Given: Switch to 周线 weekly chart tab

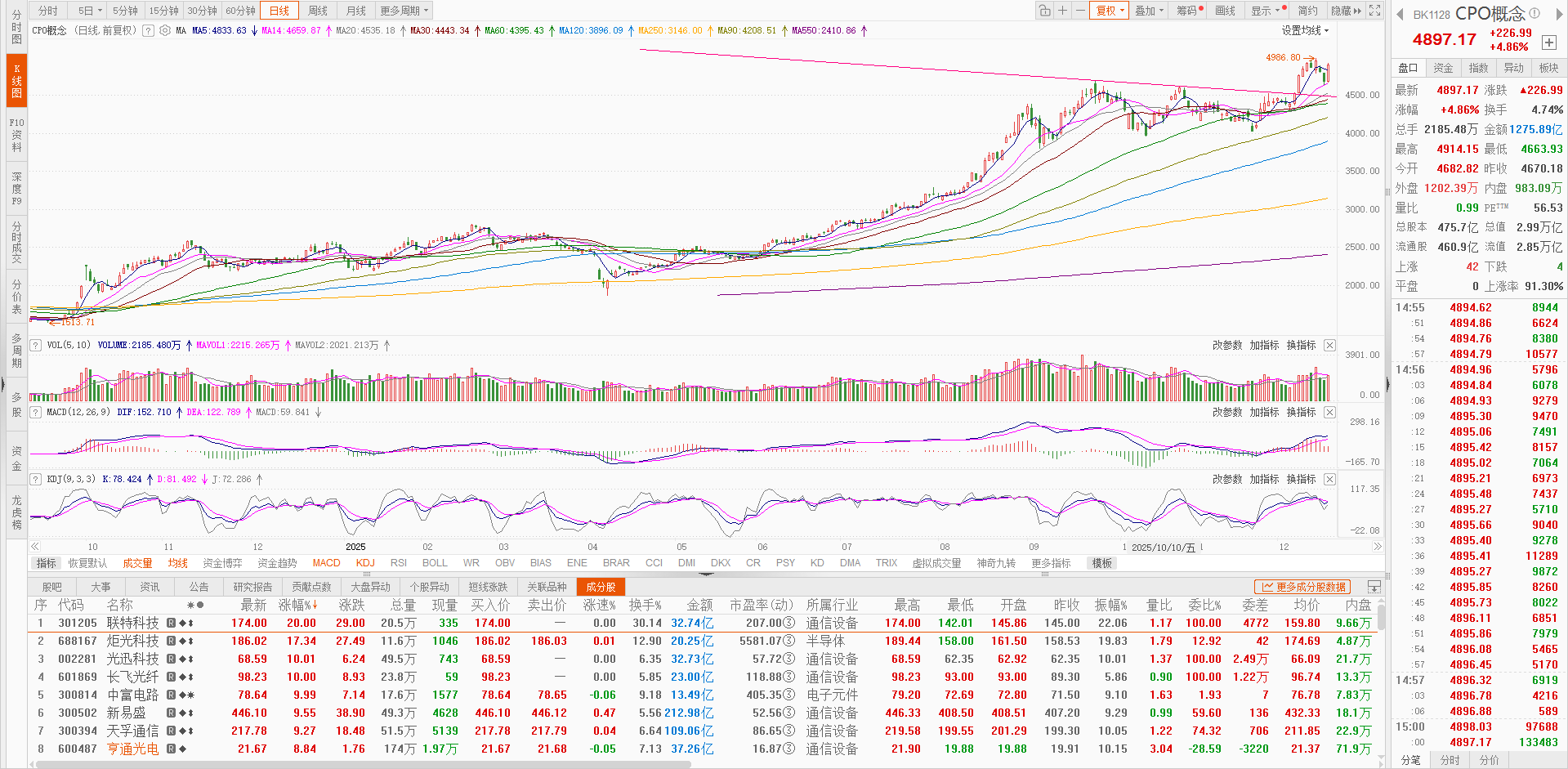Looking at the screenshot, I should point(318,11).
